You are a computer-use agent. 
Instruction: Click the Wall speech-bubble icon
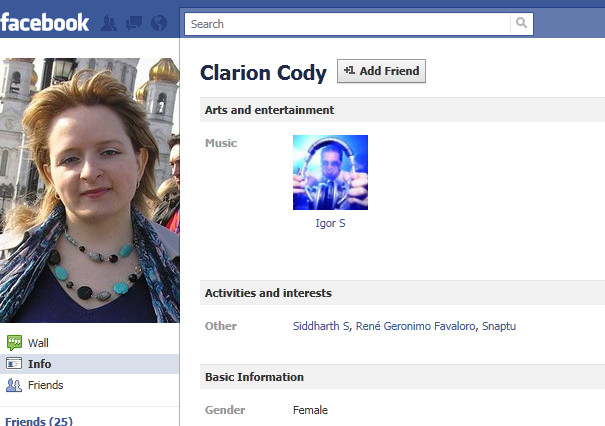(x=14, y=343)
